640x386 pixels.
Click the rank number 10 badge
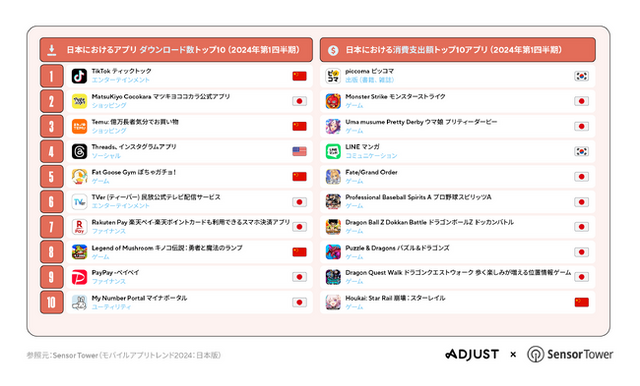51,302
